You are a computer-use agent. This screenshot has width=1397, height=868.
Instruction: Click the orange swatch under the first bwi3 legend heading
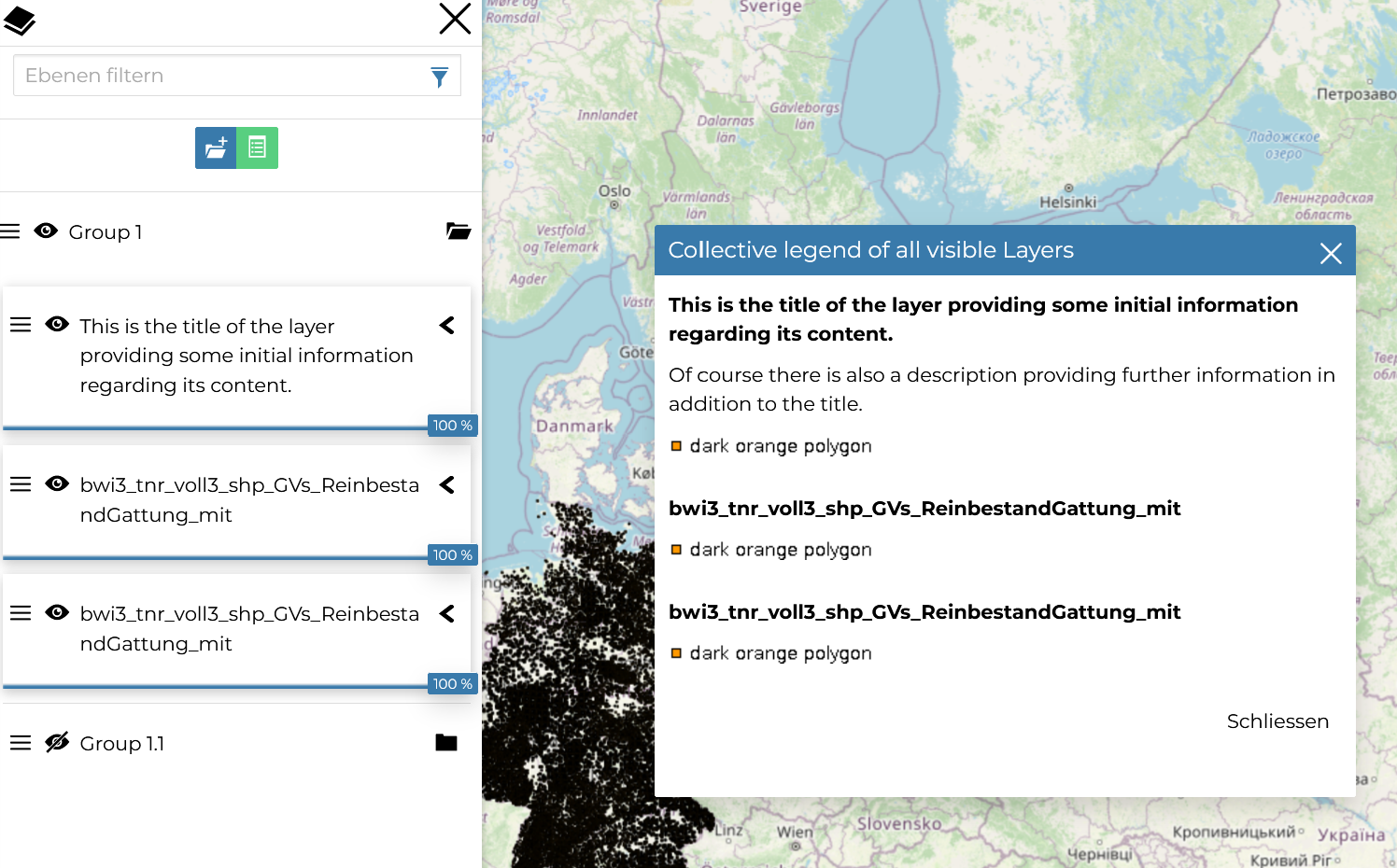676,550
